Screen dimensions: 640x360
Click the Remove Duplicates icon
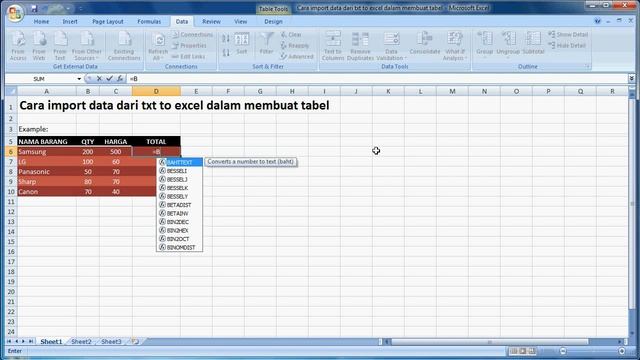(x=360, y=46)
